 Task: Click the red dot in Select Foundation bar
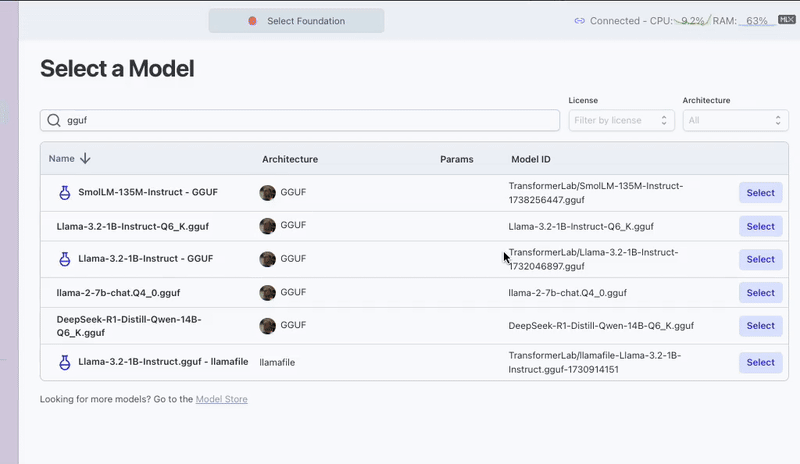pyautogui.click(x=252, y=21)
